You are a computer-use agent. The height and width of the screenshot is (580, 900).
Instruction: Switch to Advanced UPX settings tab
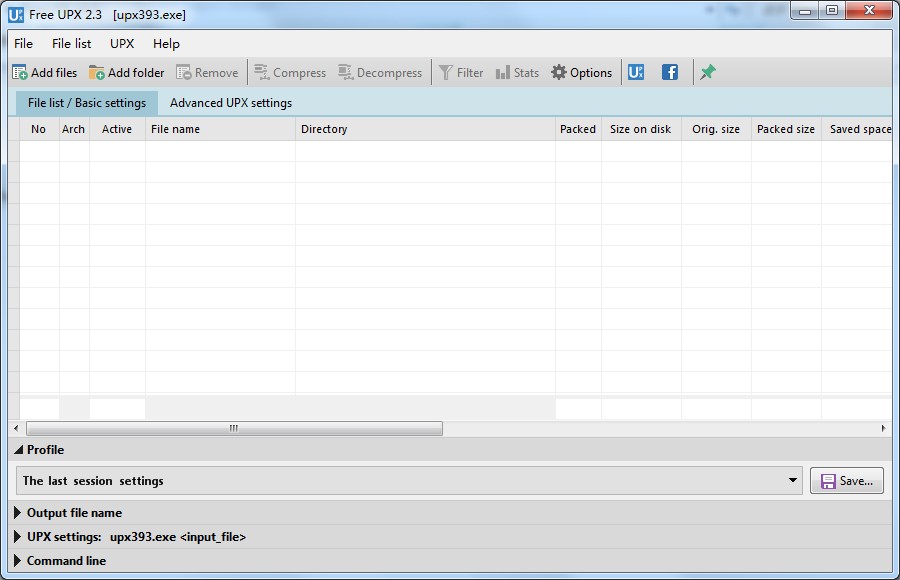point(231,103)
